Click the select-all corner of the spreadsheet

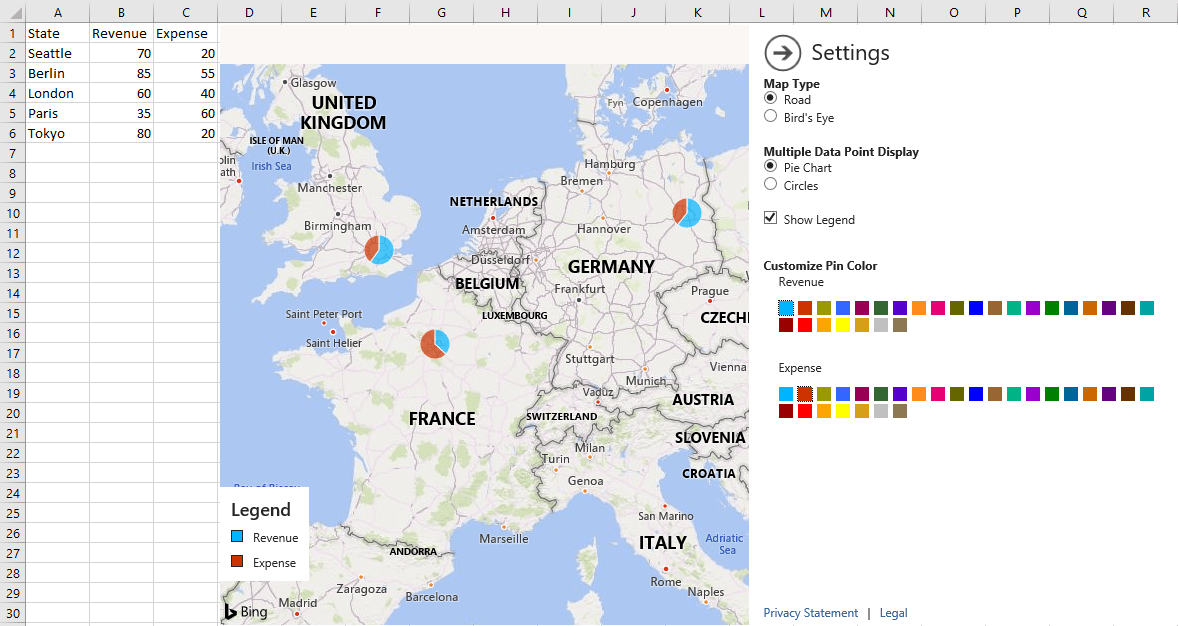pos(12,12)
